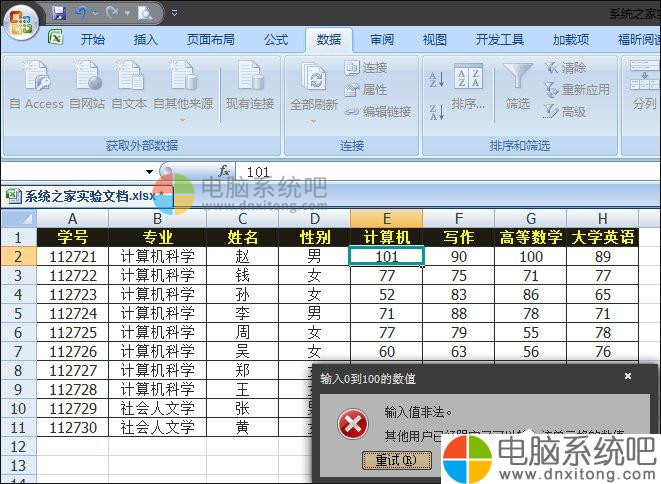Expand the quick access toolbar customize arrow
The width and height of the screenshot is (661, 484).
click(x=175, y=13)
